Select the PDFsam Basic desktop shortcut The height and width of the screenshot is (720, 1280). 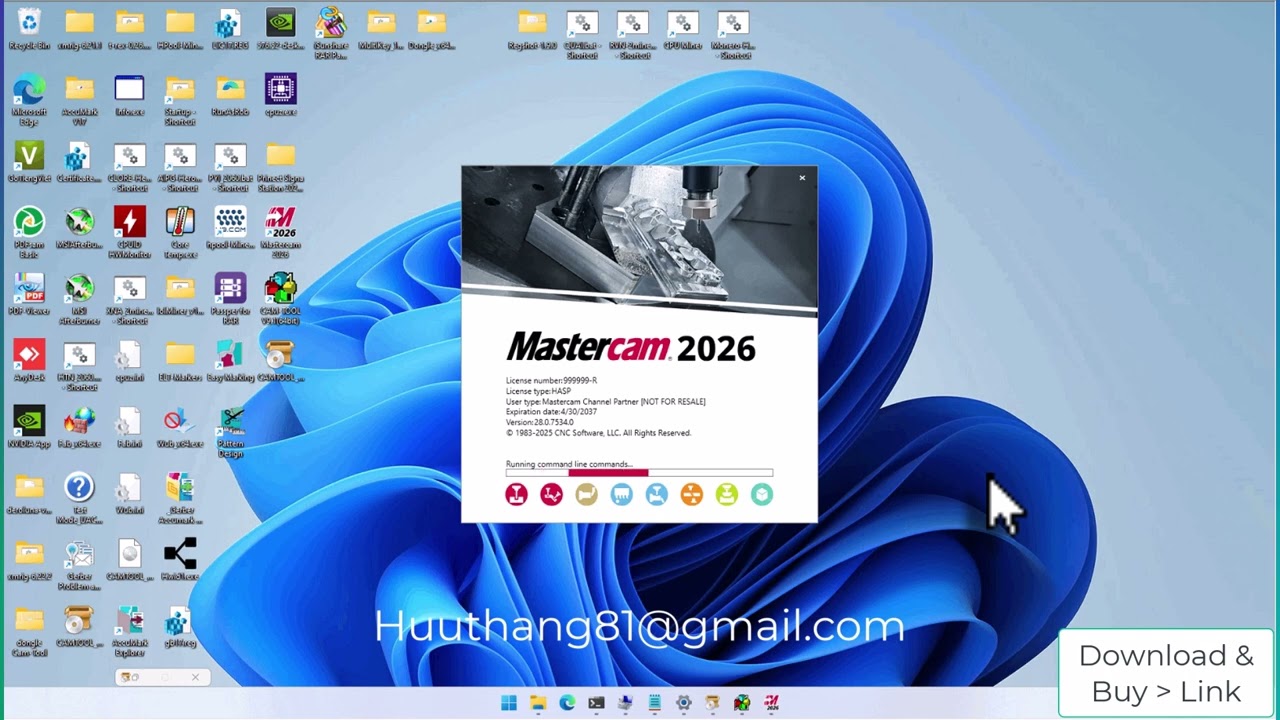tap(29, 232)
